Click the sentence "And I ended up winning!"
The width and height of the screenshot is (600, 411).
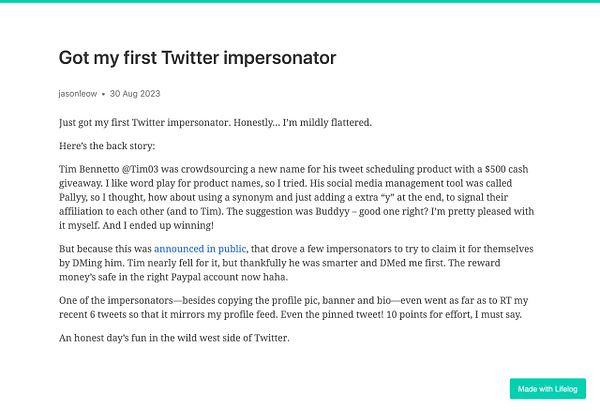click(x=158, y=225)
